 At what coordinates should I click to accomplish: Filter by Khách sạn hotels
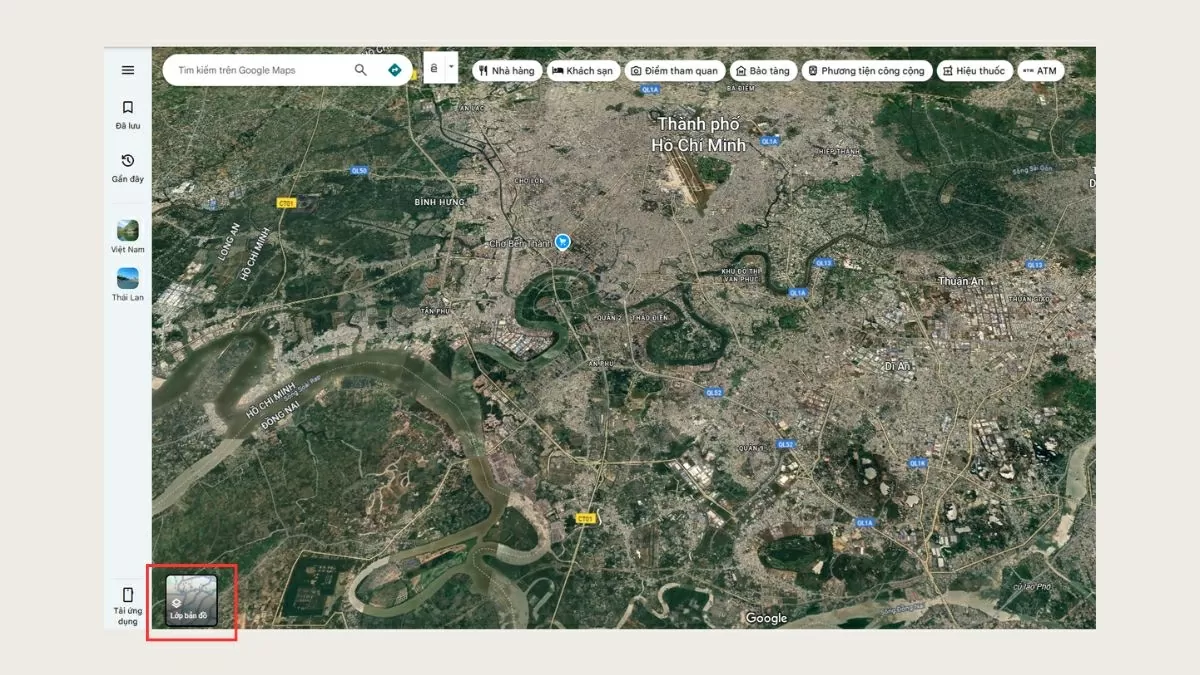pos(582,71)
